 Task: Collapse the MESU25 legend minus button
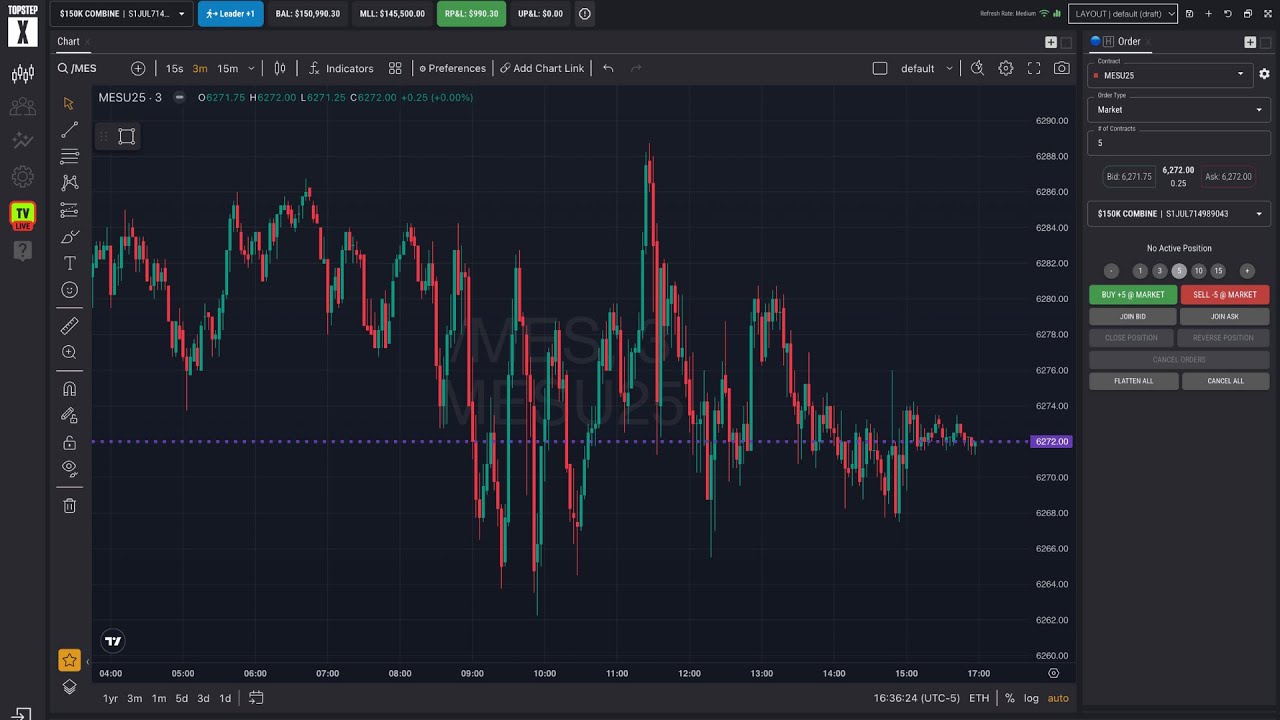click(x=179, y=97)
